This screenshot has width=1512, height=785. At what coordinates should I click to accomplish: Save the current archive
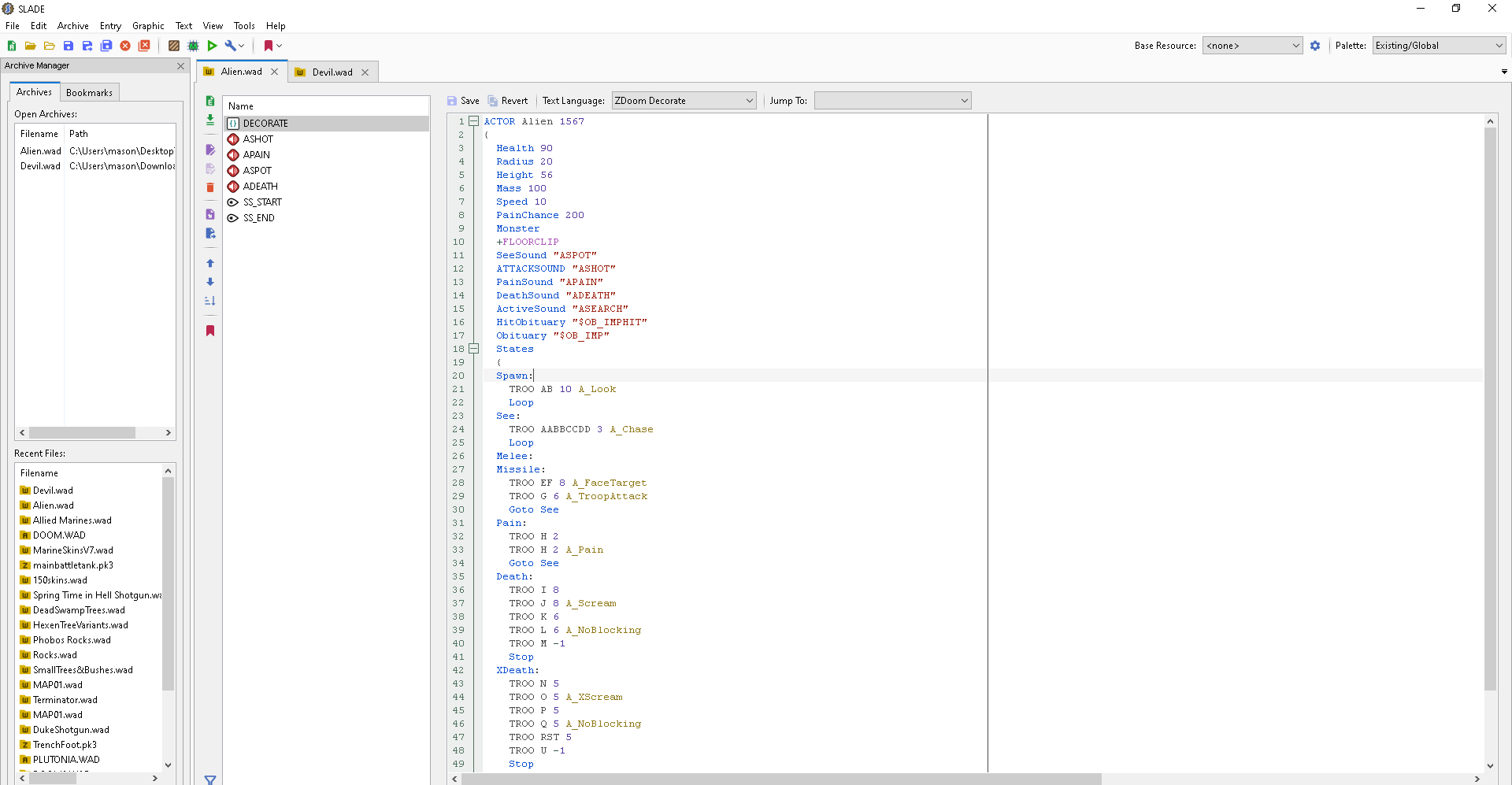(x=69, y=46)
